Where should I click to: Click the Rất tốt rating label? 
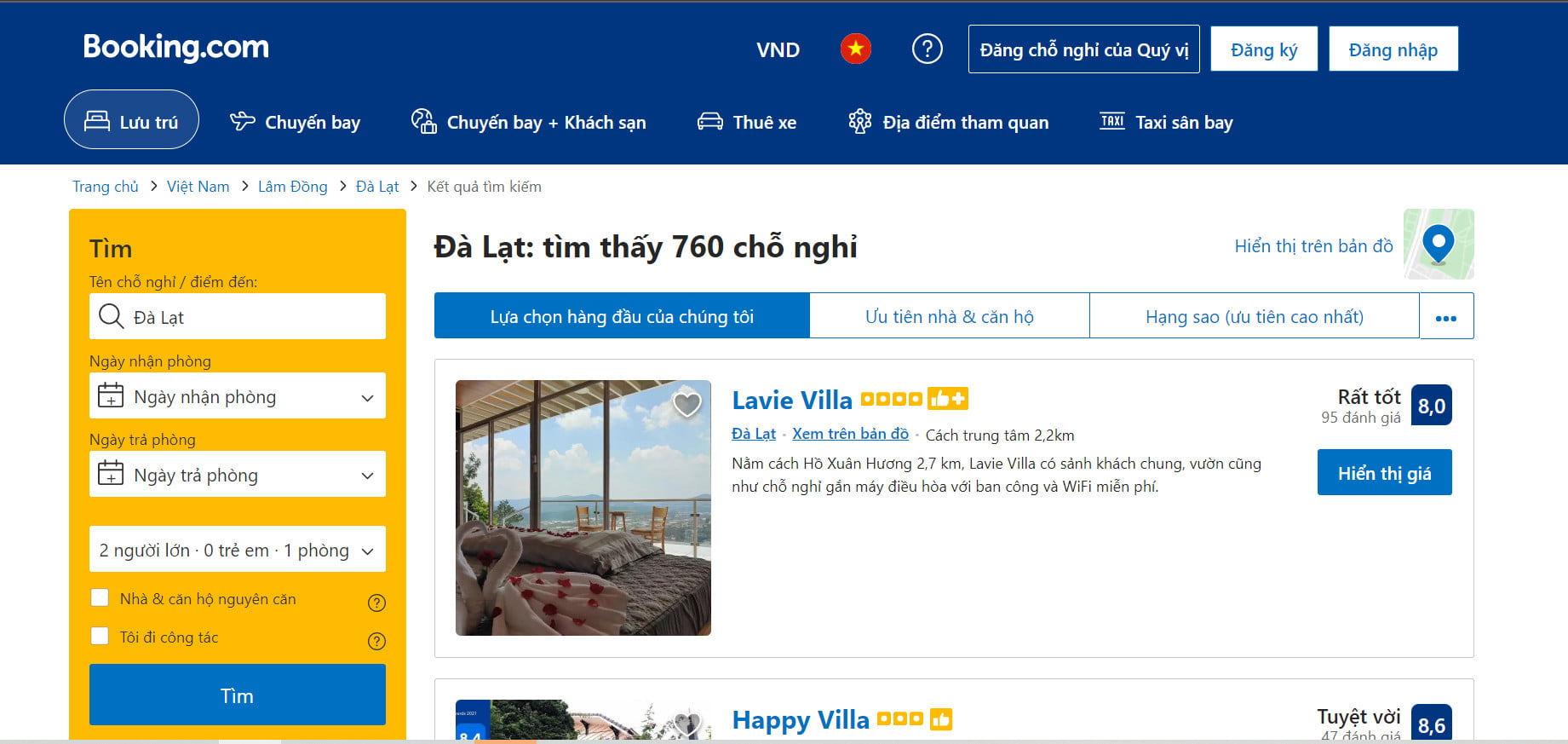tap(1369, 396)
